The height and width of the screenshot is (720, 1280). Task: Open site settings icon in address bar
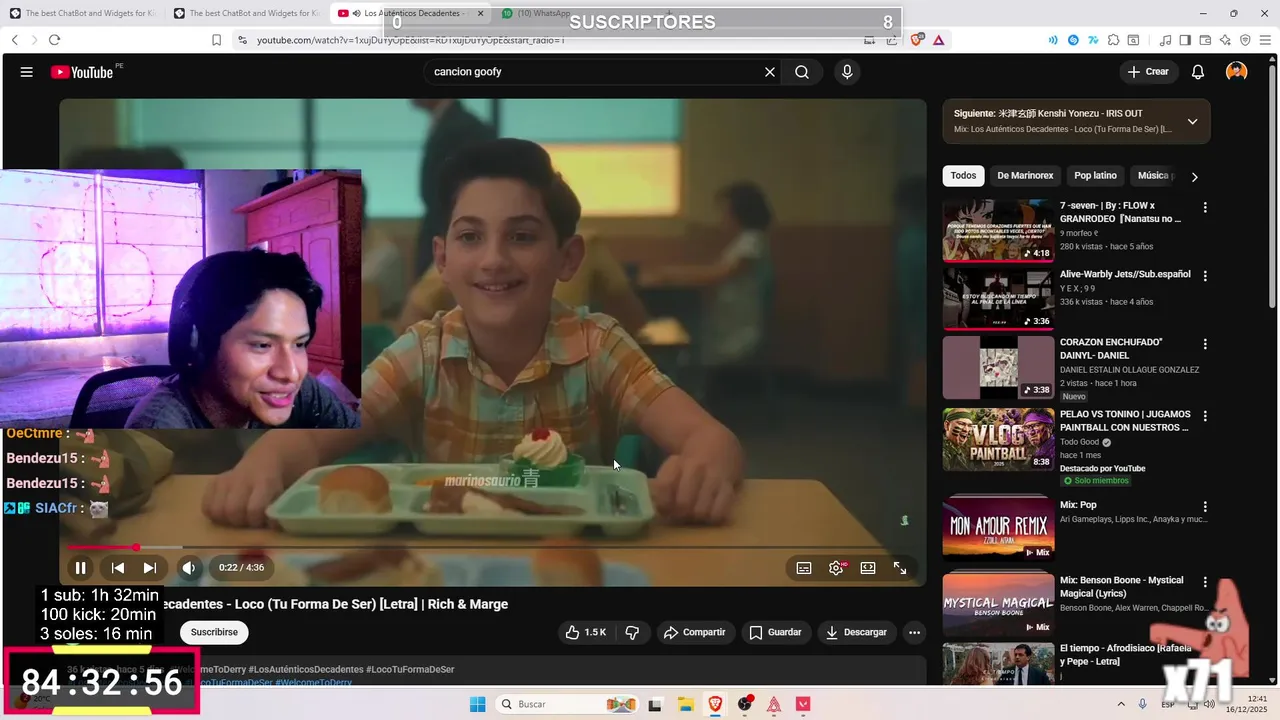[x=241, y=40]
